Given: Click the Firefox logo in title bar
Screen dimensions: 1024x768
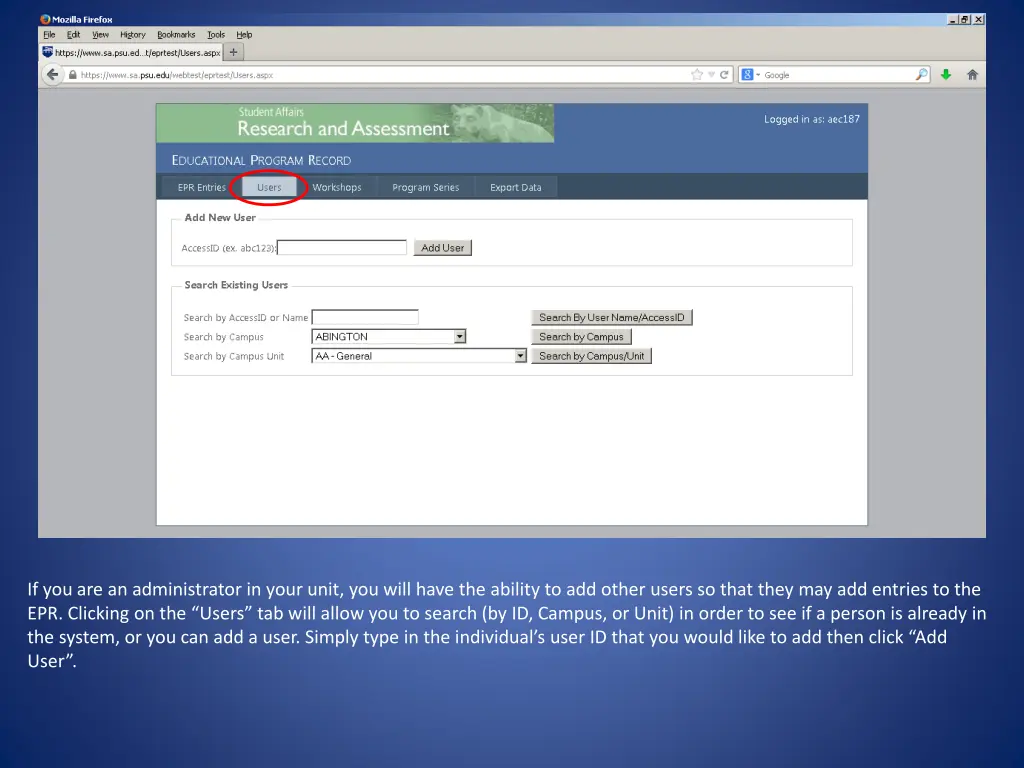Looking at the screenshot, I should [x=45, y=20].
